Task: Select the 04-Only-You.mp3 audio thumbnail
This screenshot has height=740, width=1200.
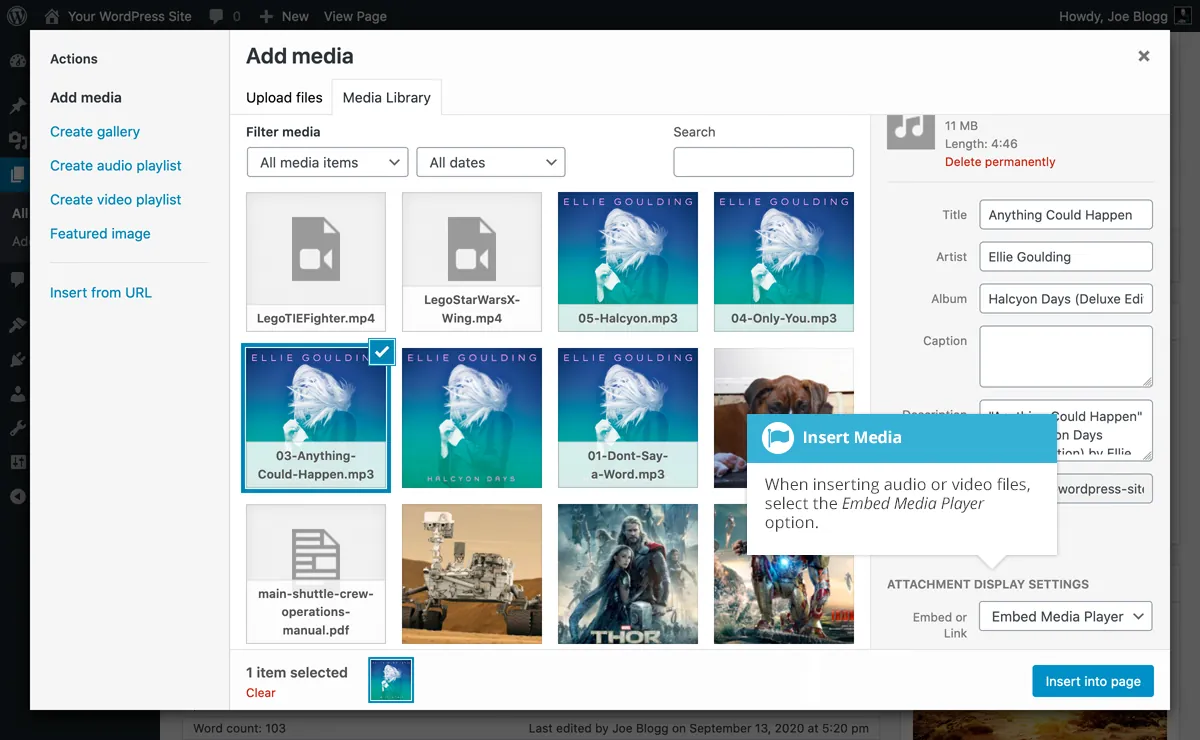Action: [784, 262]
